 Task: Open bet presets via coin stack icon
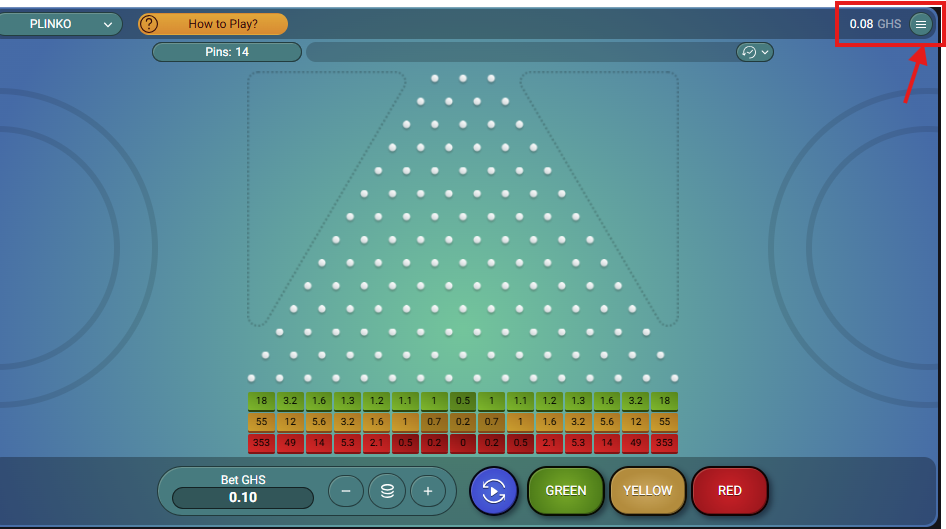387,491
